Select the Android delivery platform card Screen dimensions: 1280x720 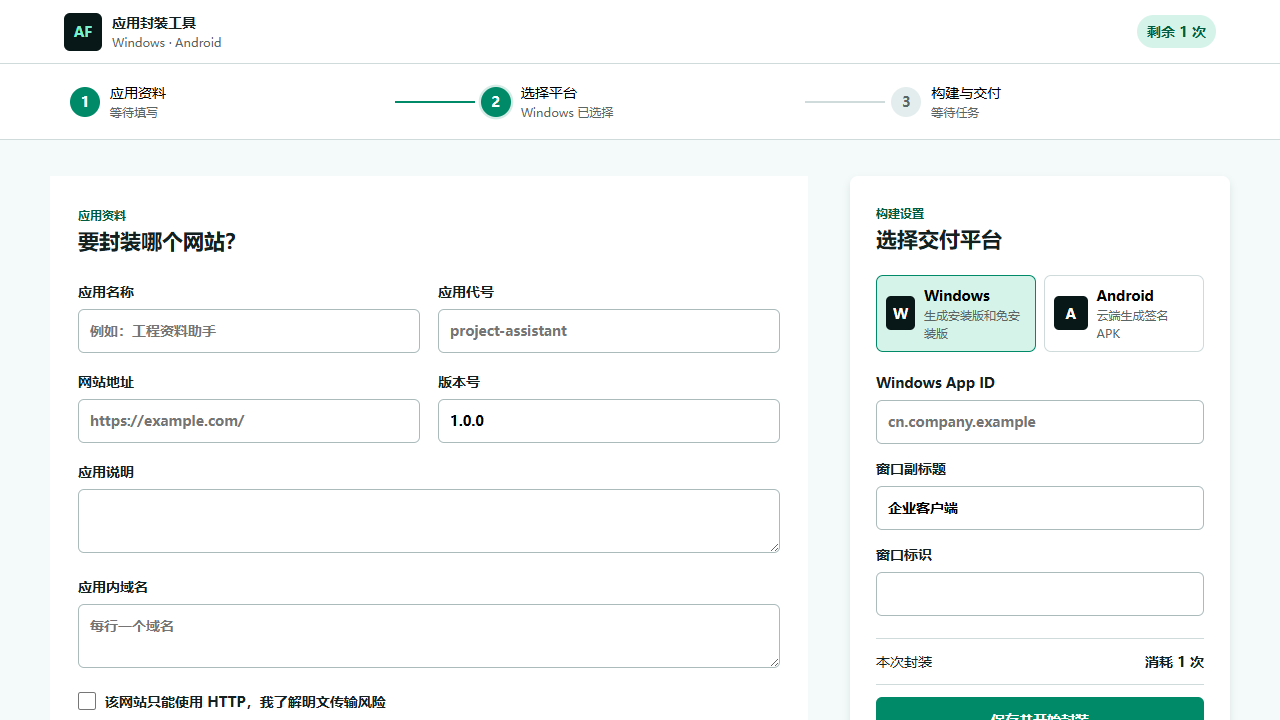[x=1124, y=314]
